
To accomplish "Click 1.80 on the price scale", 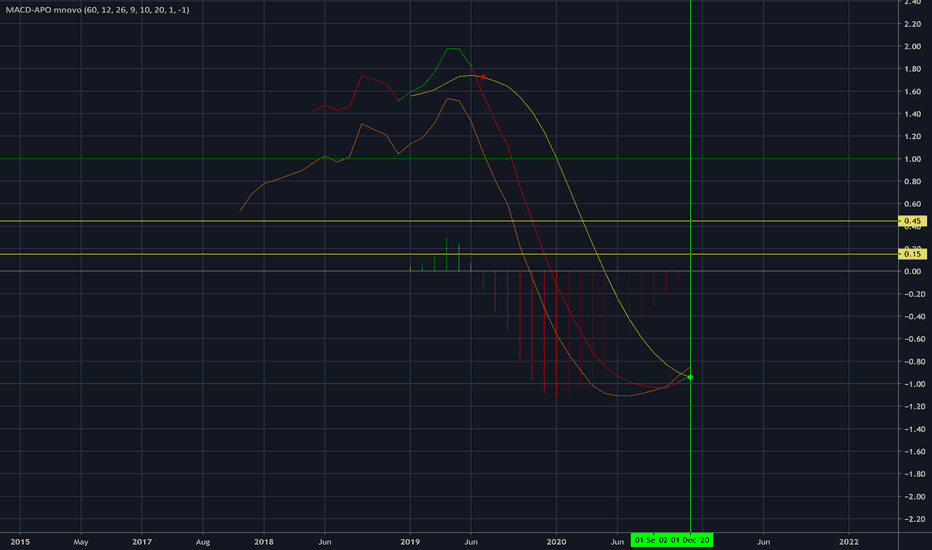I will tap(912, 69).
